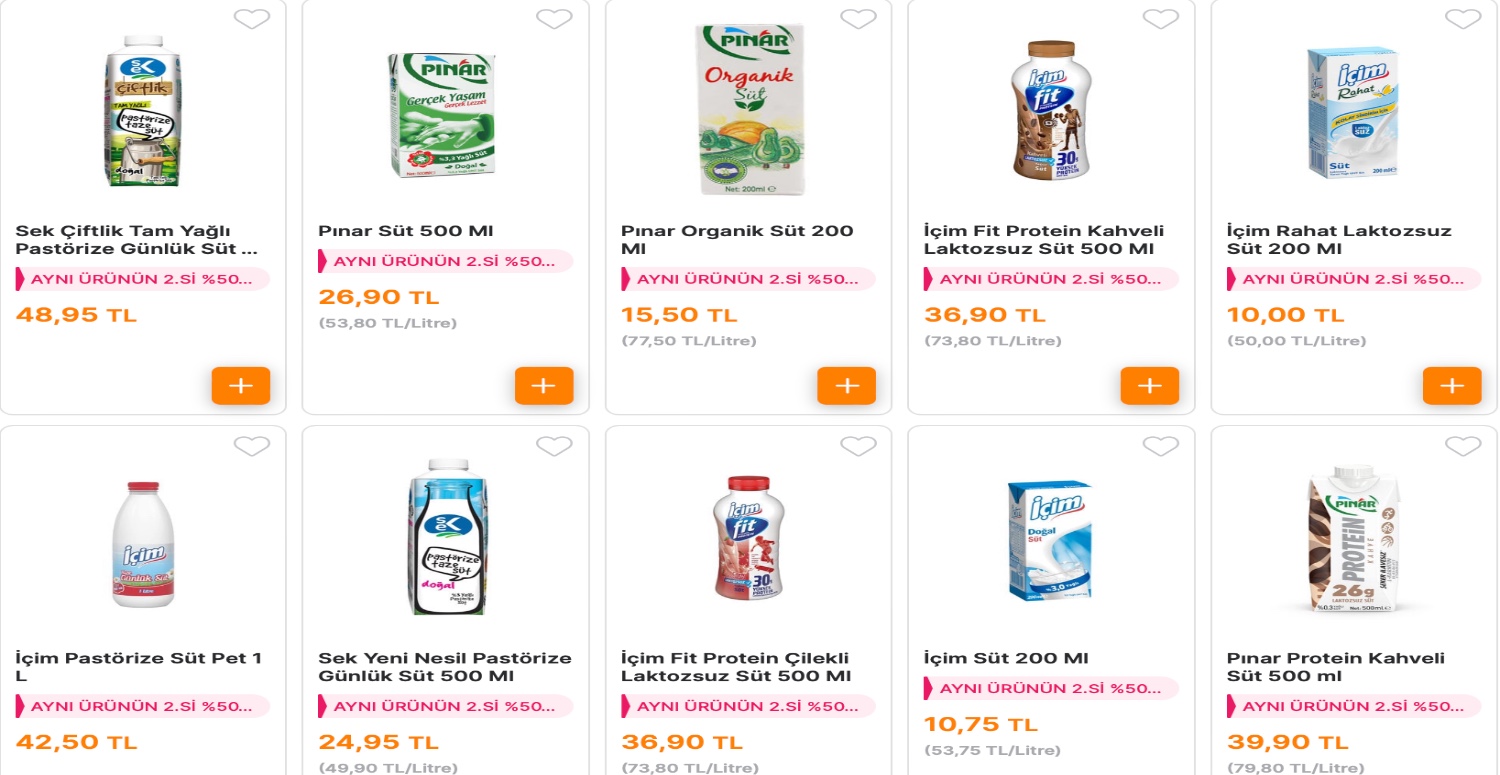Add İçim Rahat Laktozsuz Süt to cart
1500x775 pixels.
click(x=1452, y=385)
